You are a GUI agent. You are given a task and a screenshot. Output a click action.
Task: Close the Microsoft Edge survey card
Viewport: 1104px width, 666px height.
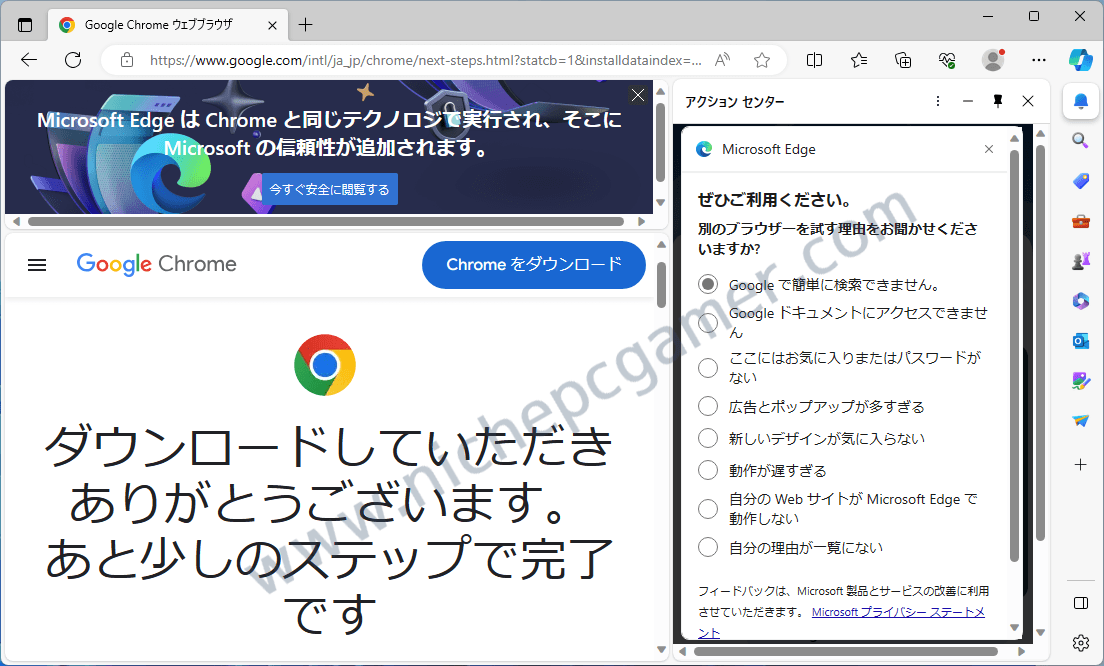(x=989, y=149)
